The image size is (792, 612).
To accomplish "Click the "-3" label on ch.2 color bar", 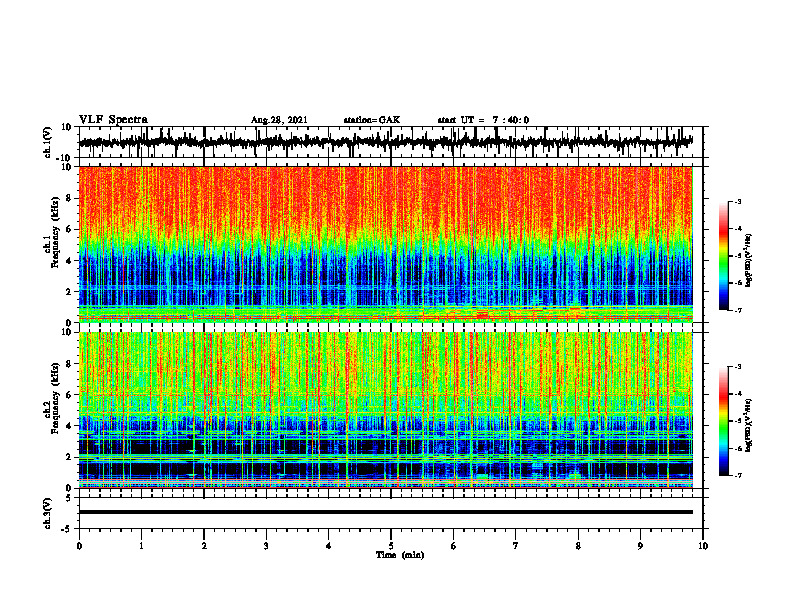I will 738,367.
